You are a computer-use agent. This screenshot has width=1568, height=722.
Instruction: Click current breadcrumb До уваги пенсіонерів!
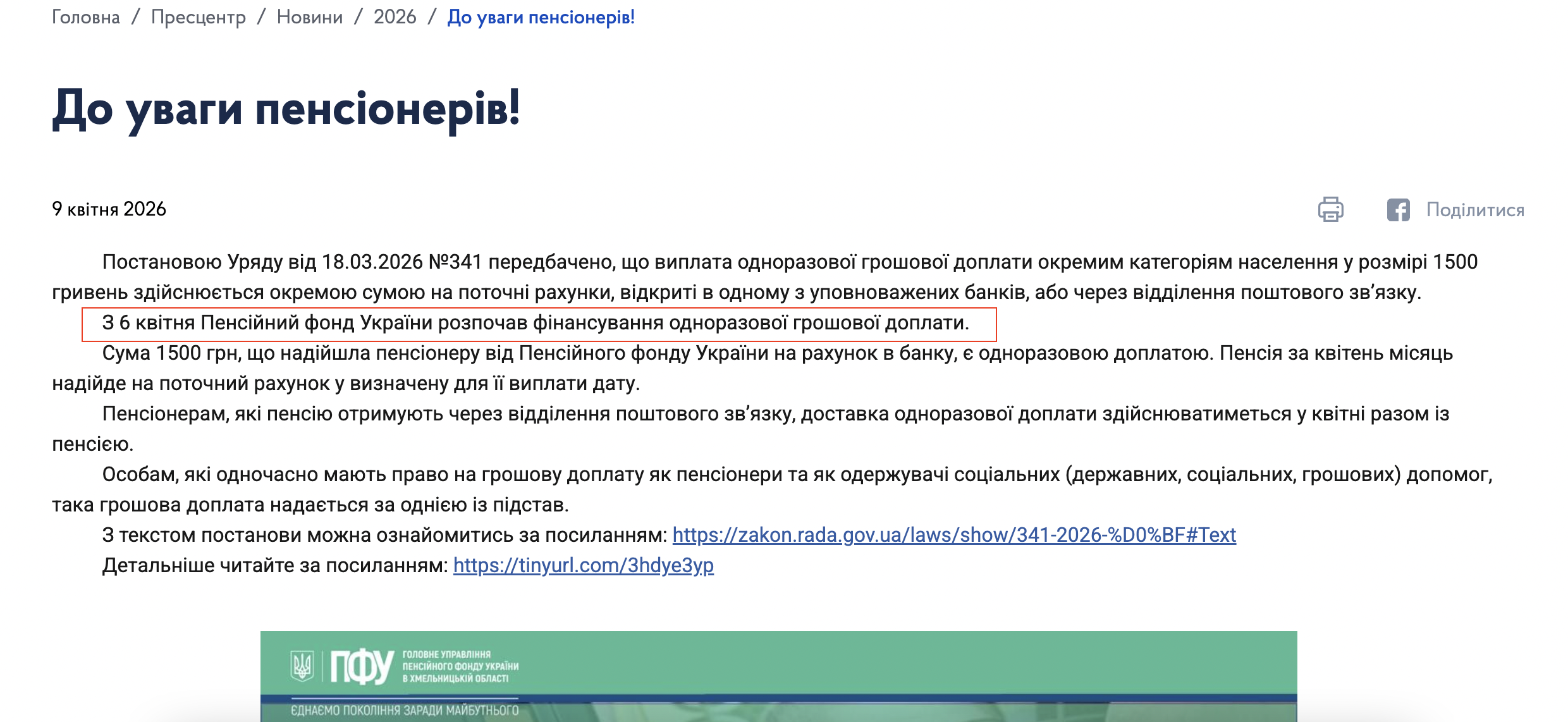click(x=541, y=17)
